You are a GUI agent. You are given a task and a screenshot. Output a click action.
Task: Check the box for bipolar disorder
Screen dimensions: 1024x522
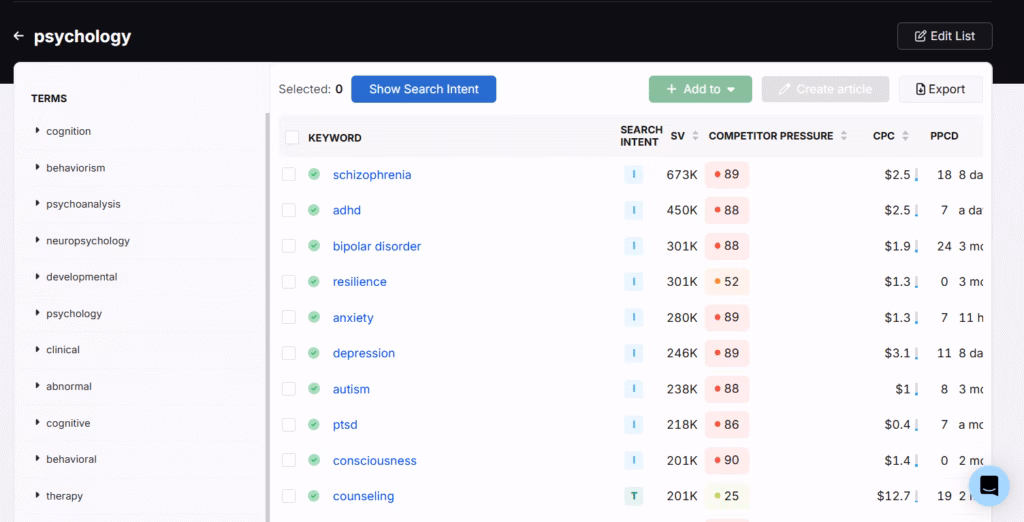(x=289, y=246)
